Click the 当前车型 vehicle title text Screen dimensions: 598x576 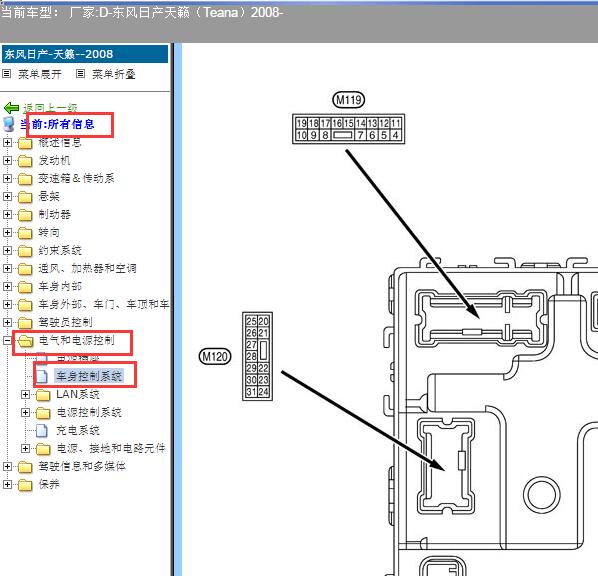click(142, 12)
